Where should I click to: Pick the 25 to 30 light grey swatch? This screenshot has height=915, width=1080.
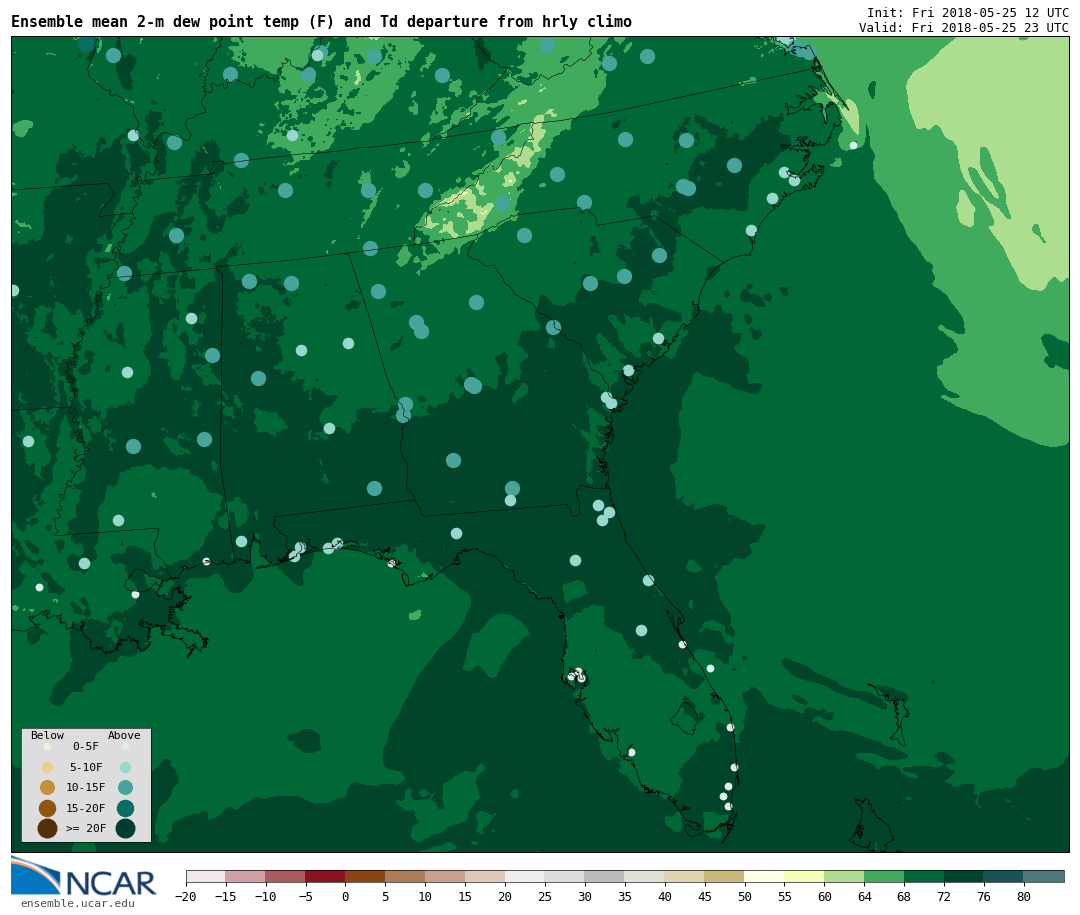(565, 876)
